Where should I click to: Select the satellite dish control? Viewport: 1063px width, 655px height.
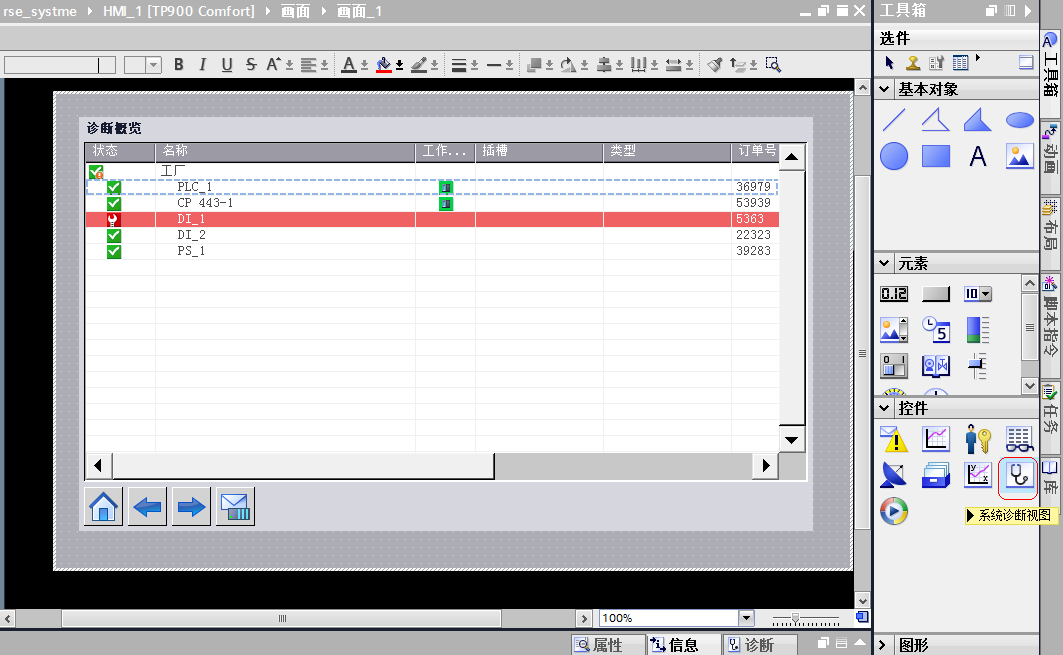pyautogui.click(x=894, y=475)
